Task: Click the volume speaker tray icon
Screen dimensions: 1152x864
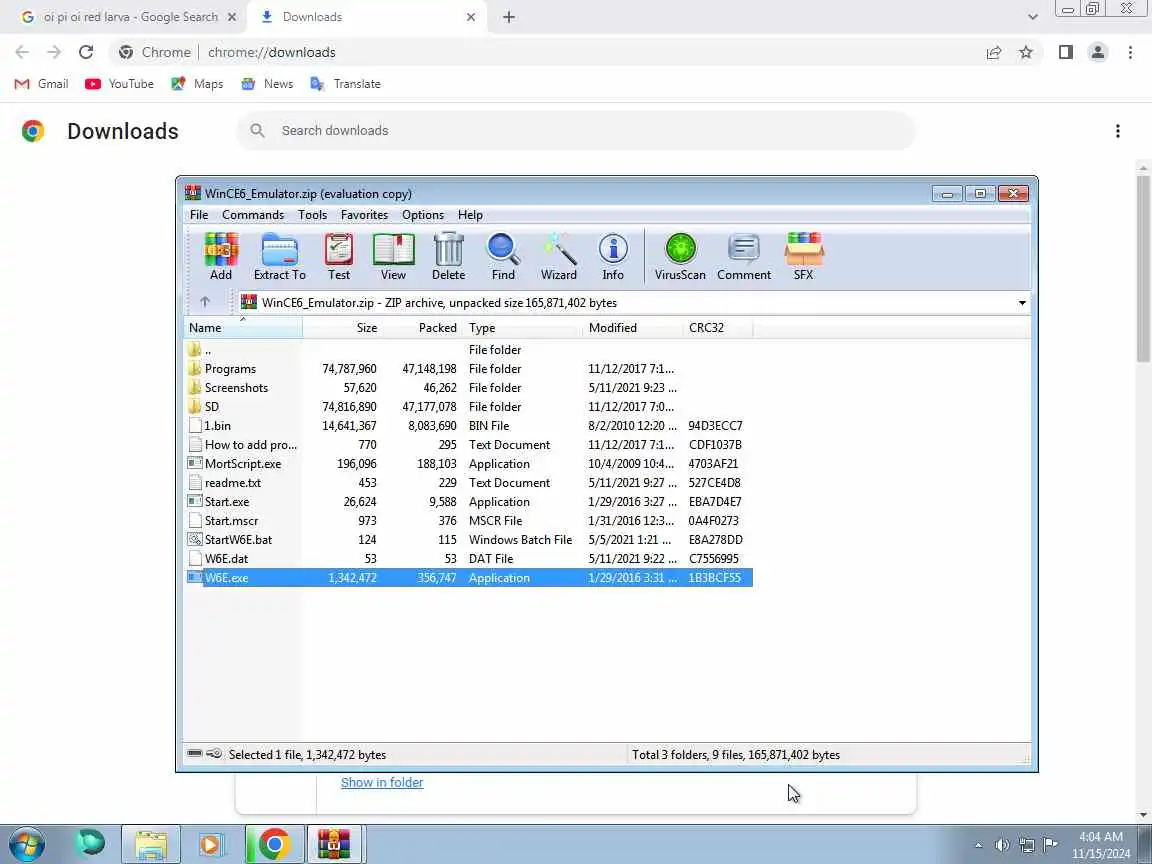Action: (x=1001, y=845)
